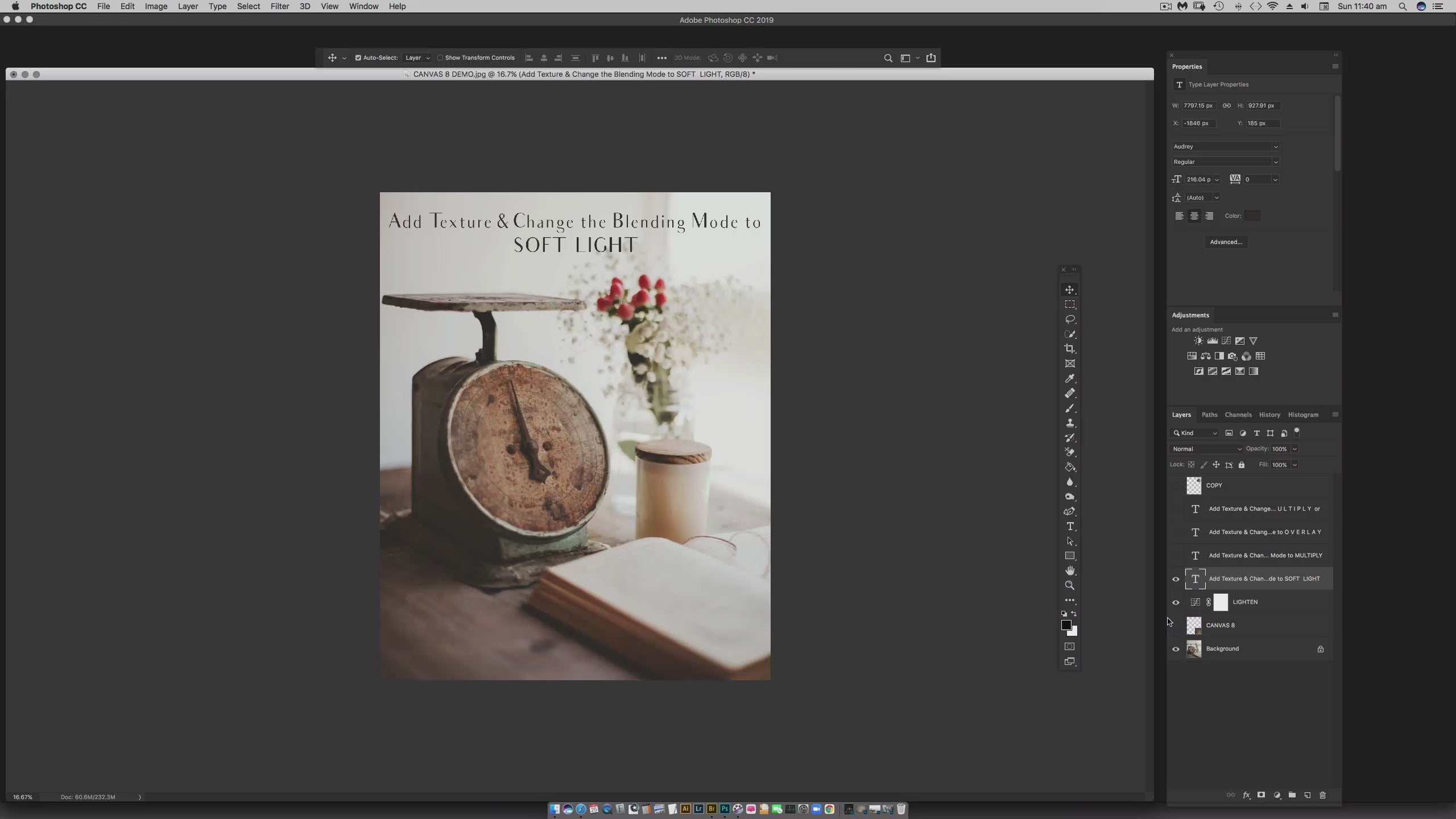The height and width of the screenshot is (819, 1456).
Task: Enable Show Transform Controls checkbox
Action: pyautogui.click(x=440, y=57)
